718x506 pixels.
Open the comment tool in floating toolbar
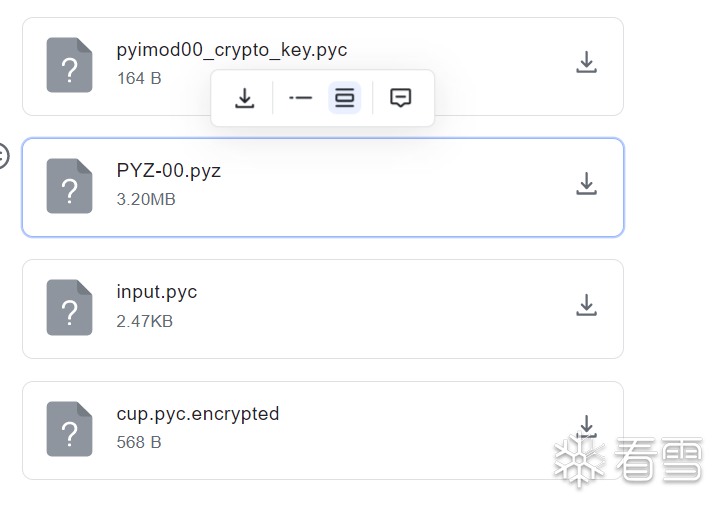click(x=400, y=98)
